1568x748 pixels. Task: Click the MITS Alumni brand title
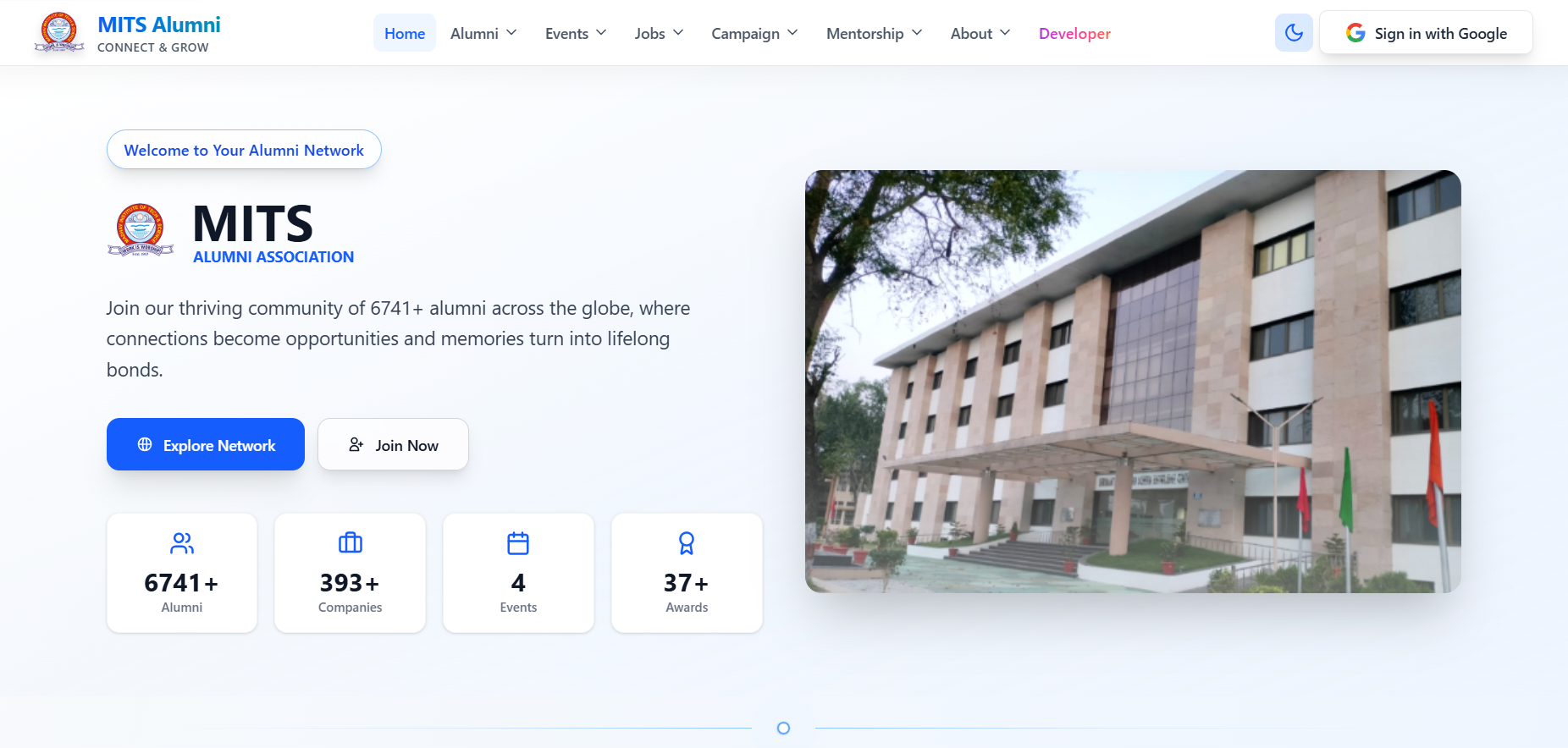pyautogui.click(x=159, y=25)
